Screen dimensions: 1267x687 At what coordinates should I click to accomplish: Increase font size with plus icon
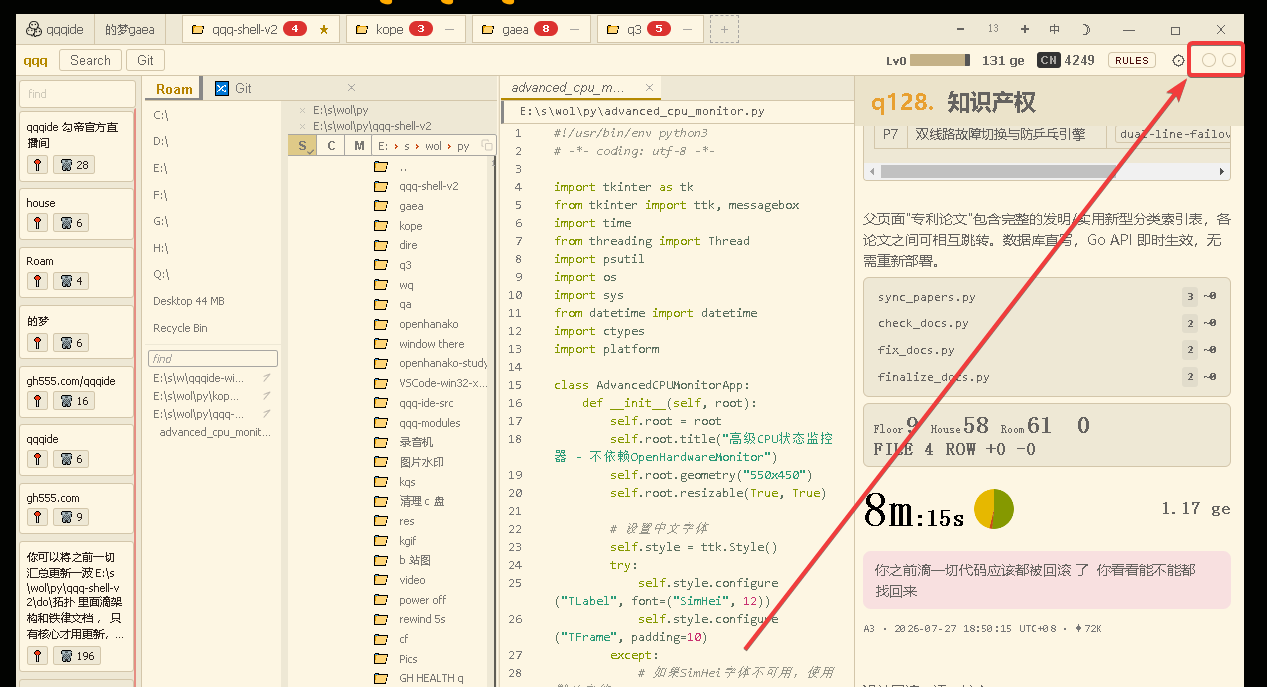point(1025,29)
